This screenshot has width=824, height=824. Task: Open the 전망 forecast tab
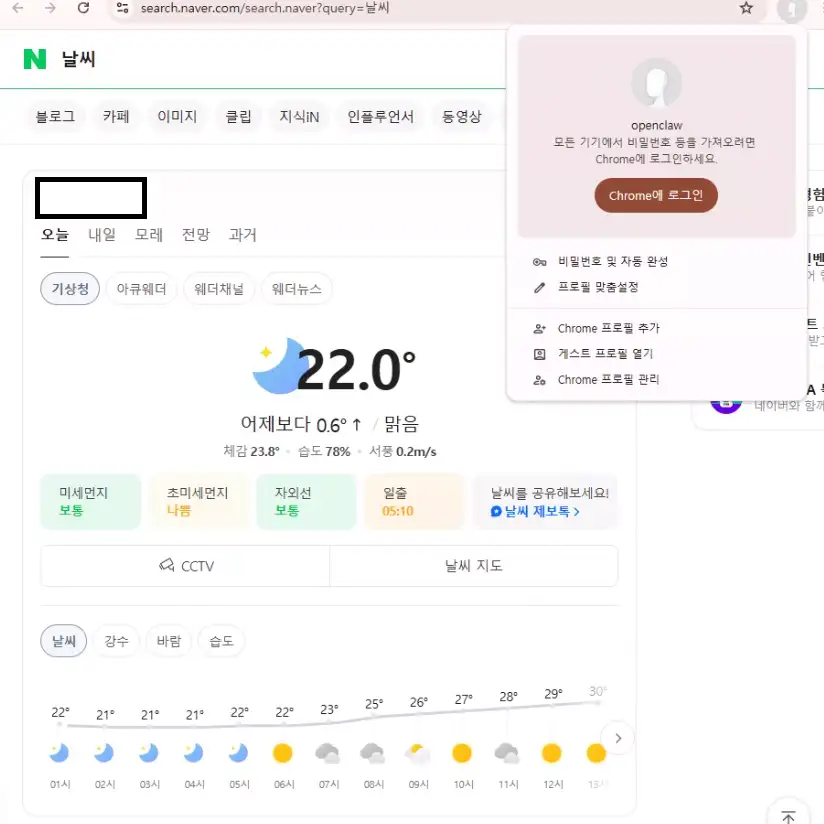click(x=195, y=234)
